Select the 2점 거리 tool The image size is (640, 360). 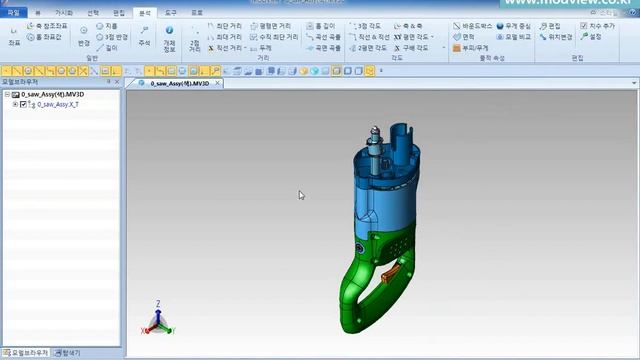(x=195, y=40)
